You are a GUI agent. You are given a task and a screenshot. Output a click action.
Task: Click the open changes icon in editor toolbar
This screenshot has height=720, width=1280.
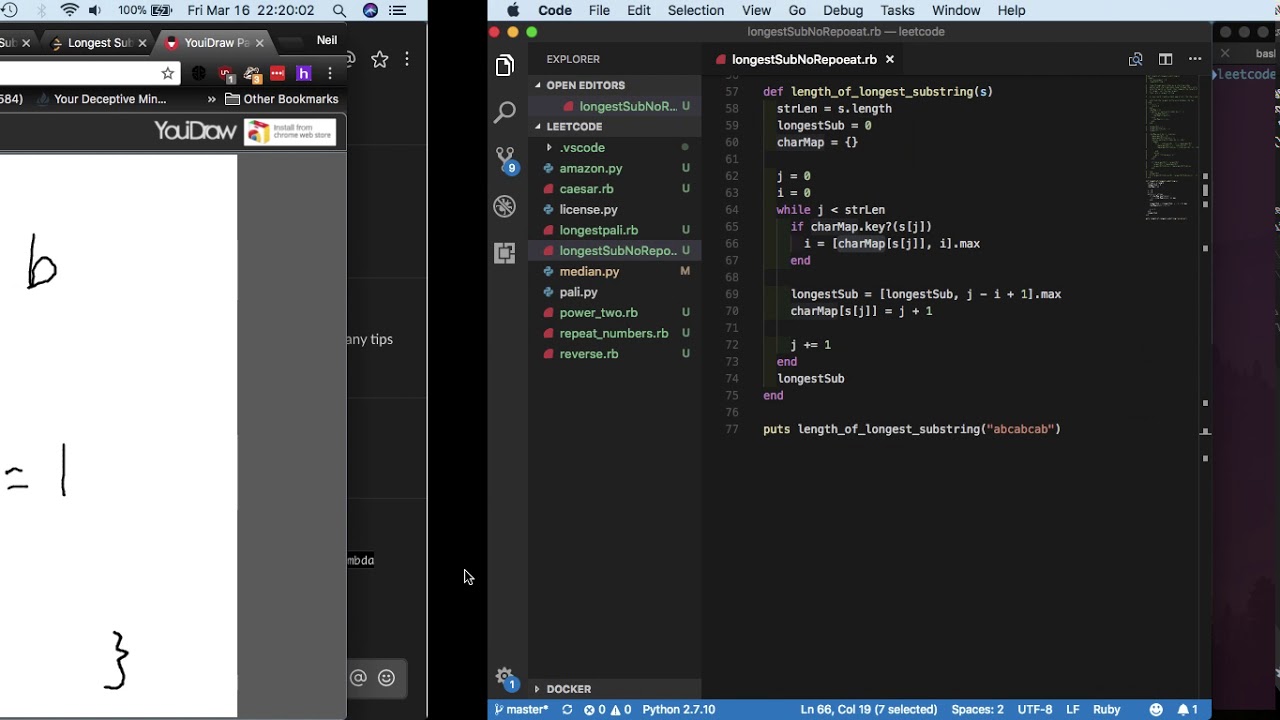click(x=1135, y=59)
